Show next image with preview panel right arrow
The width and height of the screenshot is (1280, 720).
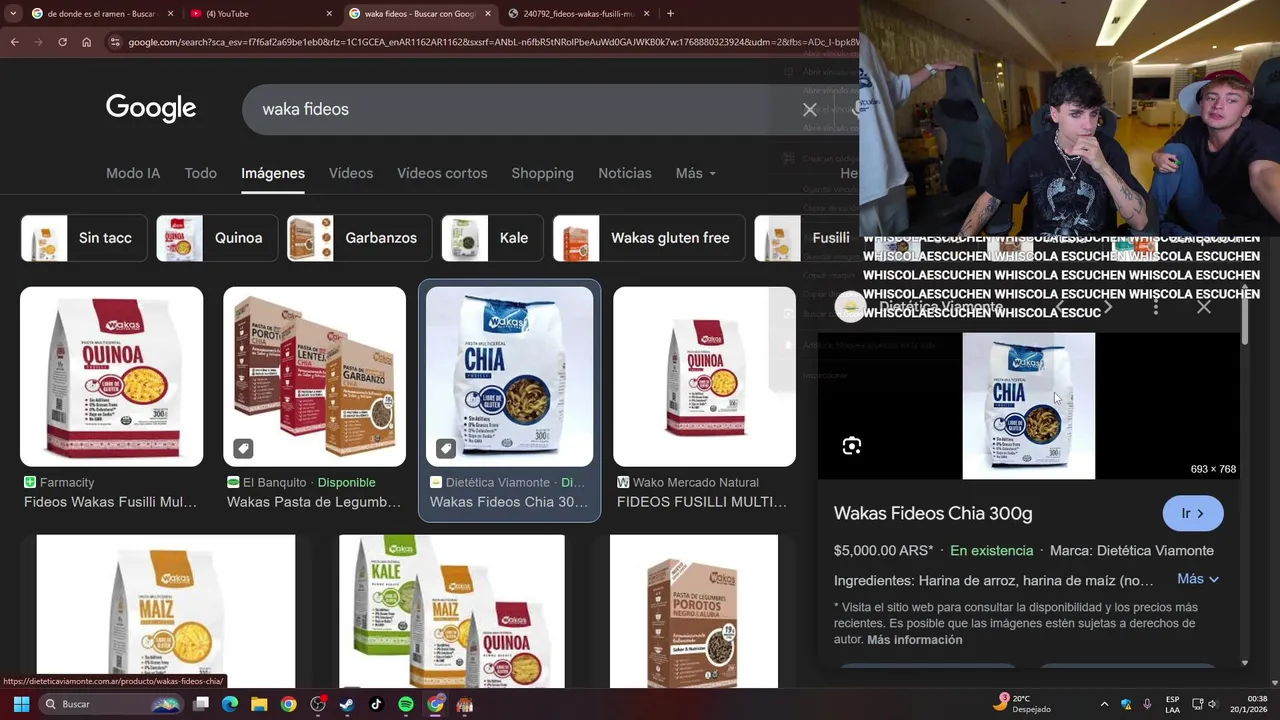coord(1108,307)
